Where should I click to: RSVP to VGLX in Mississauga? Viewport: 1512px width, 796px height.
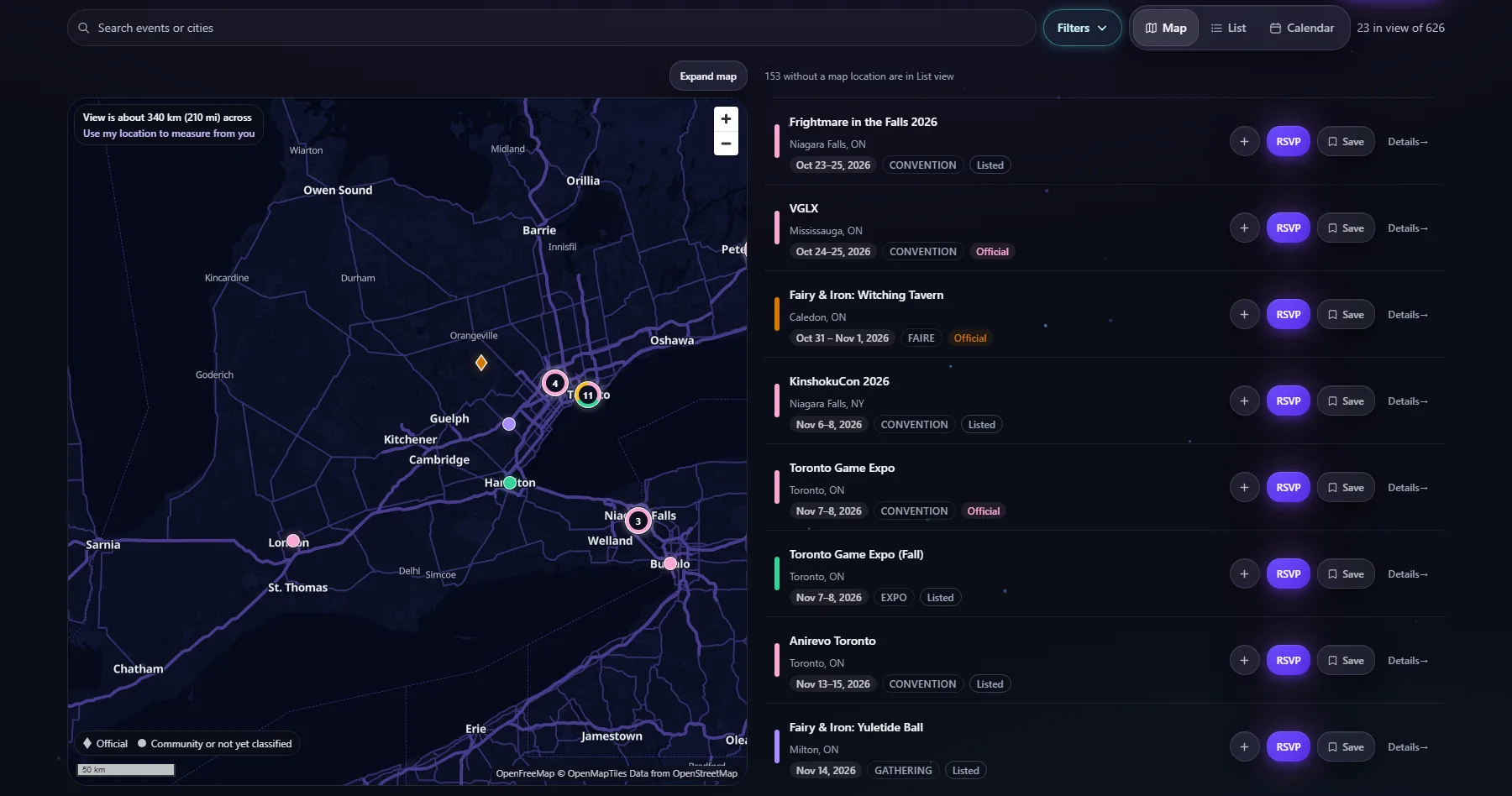coord(1288,228)
